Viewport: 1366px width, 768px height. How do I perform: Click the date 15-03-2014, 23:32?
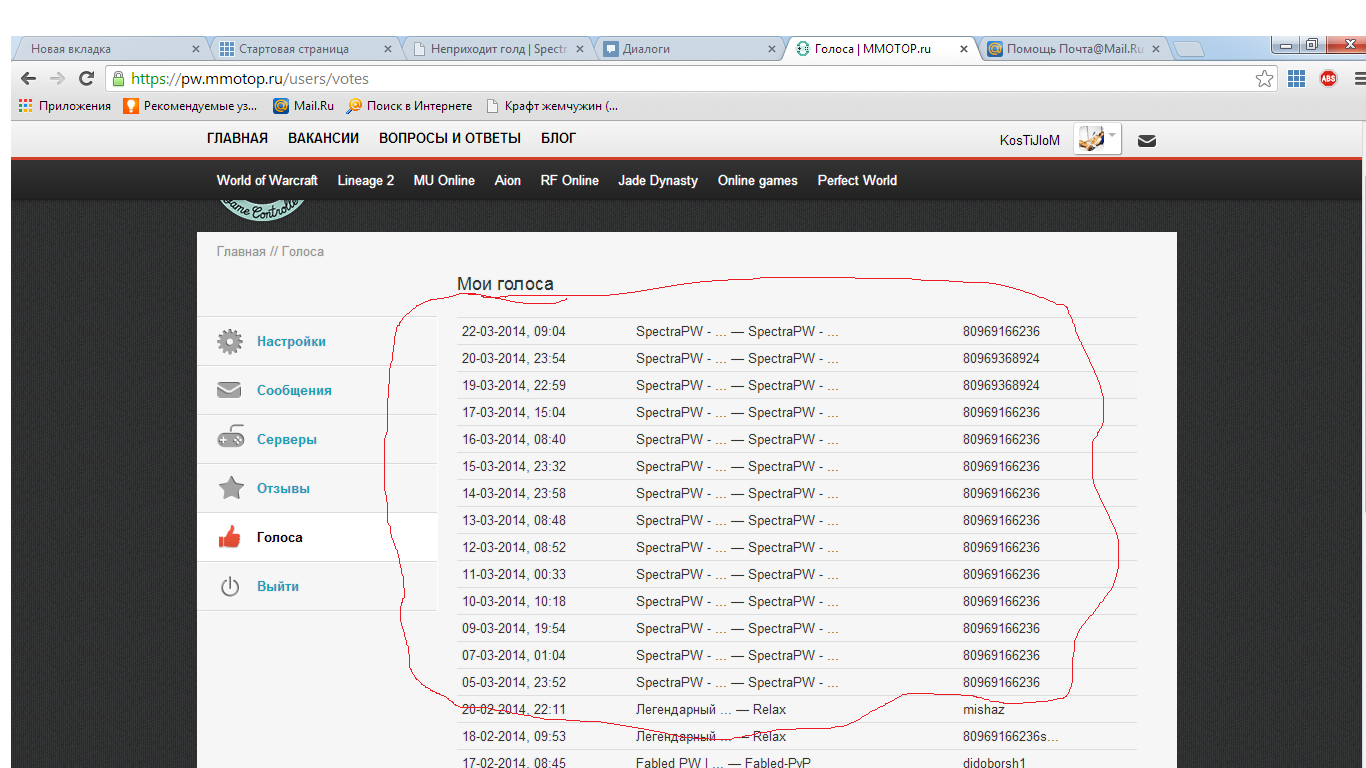[x=513, y=467]
